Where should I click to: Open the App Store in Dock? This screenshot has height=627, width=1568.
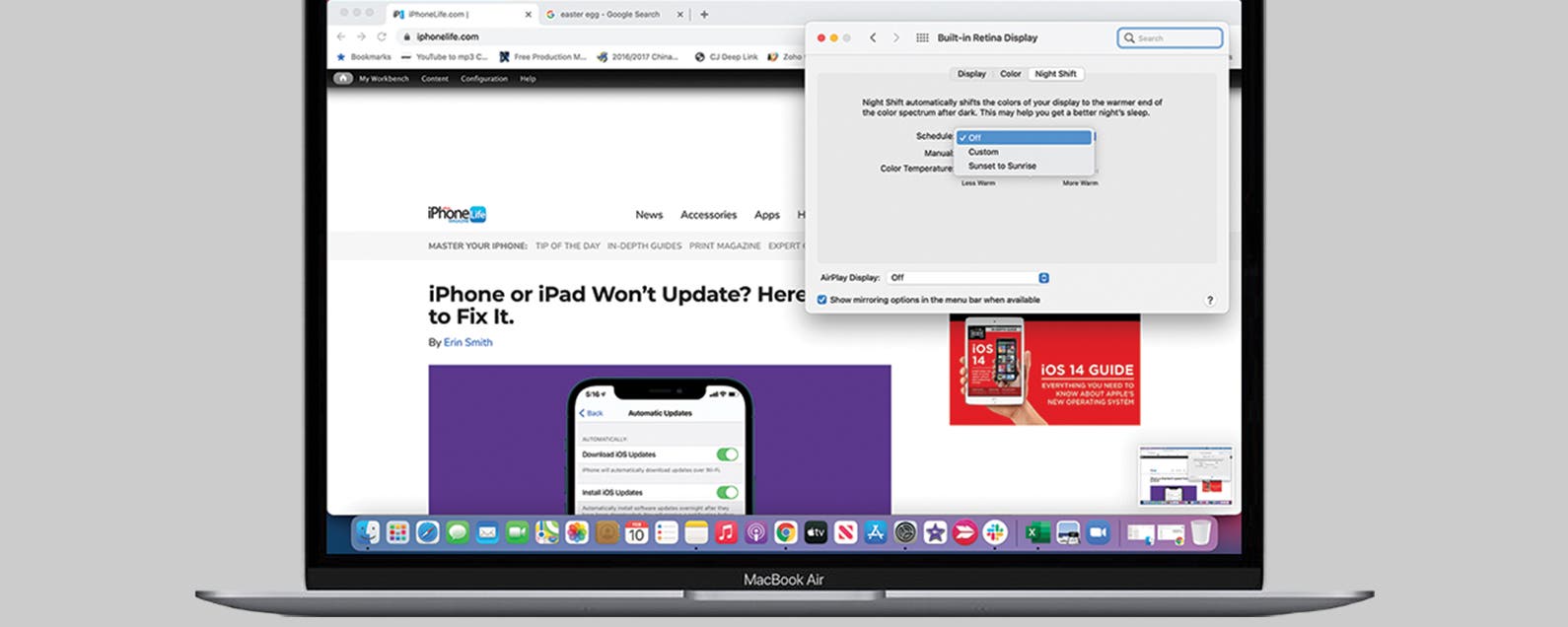876,533
